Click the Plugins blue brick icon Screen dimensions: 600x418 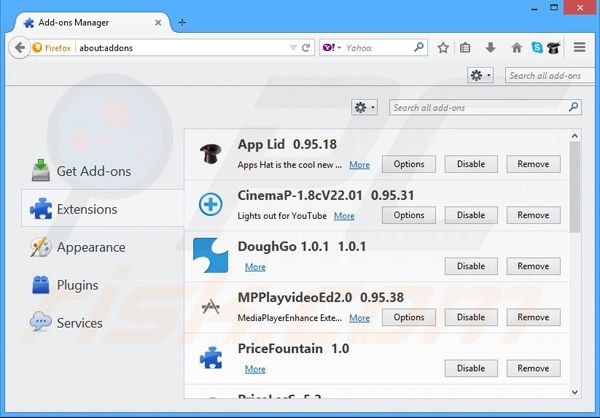coord(41,285)
